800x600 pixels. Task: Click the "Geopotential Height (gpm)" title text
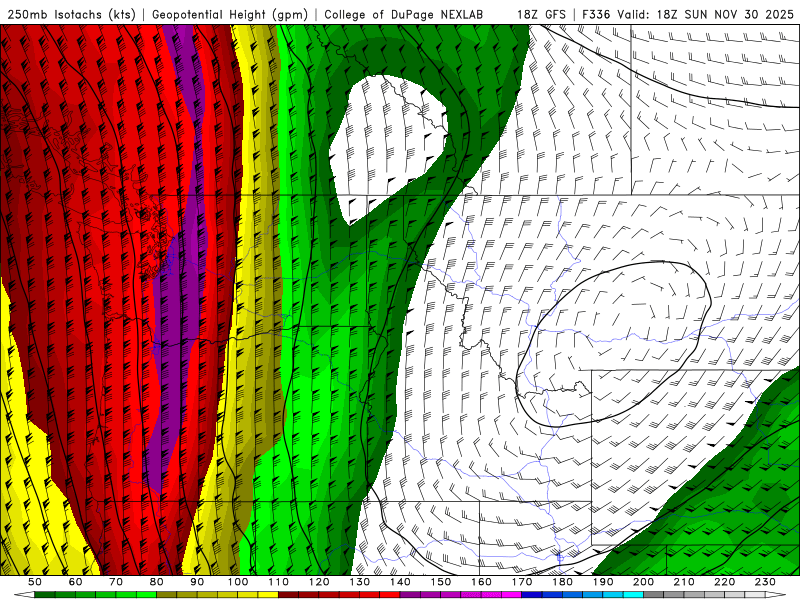tap(230, 14)
